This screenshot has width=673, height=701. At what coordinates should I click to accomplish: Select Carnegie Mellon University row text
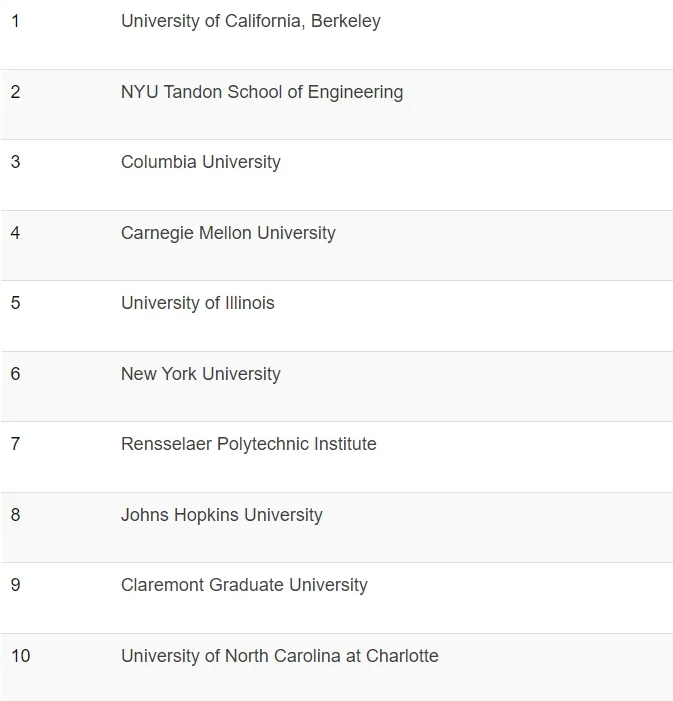point(228,233)
